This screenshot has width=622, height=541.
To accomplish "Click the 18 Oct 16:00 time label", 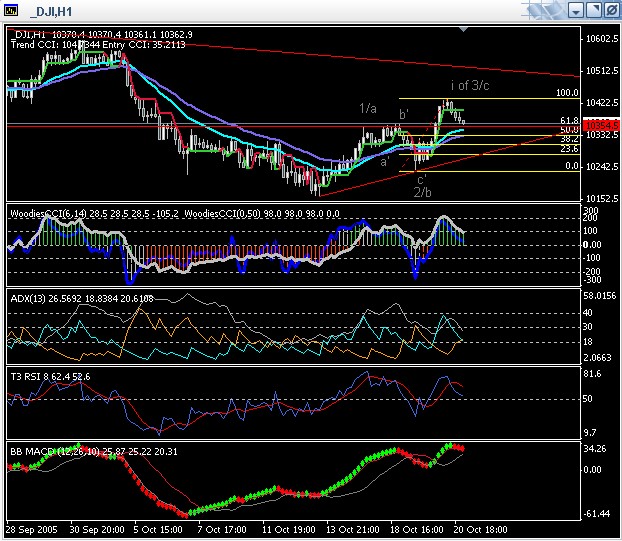I will 417,529.
